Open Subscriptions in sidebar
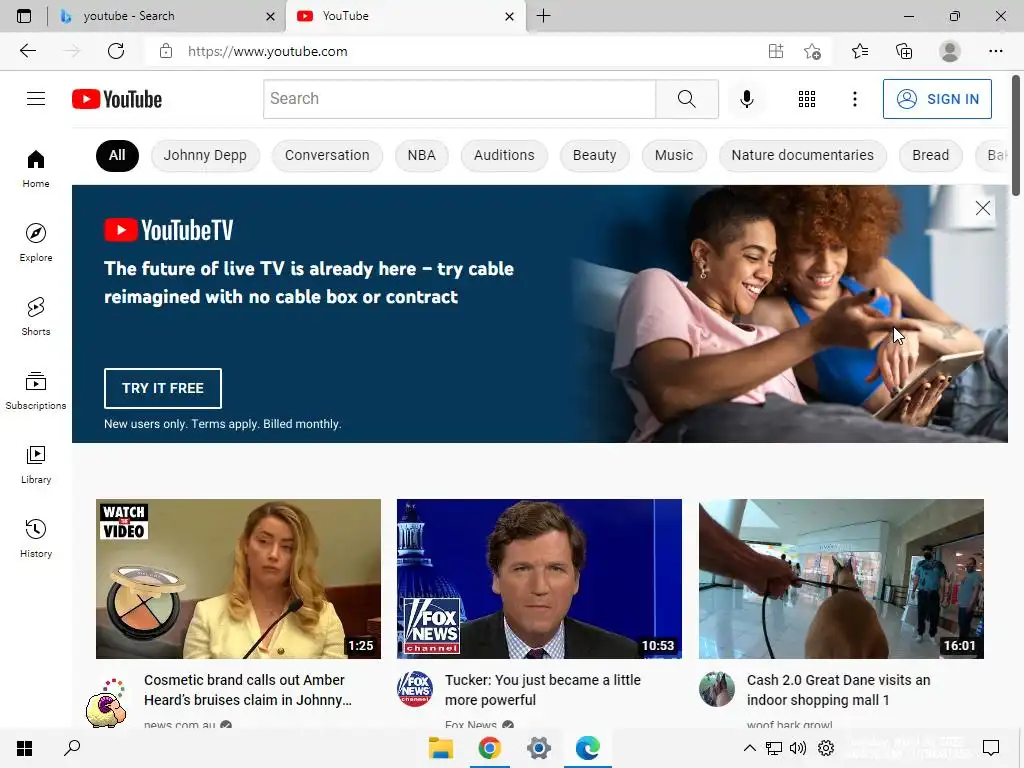The width and height of the screenshot is (1024, 768). 36,391
